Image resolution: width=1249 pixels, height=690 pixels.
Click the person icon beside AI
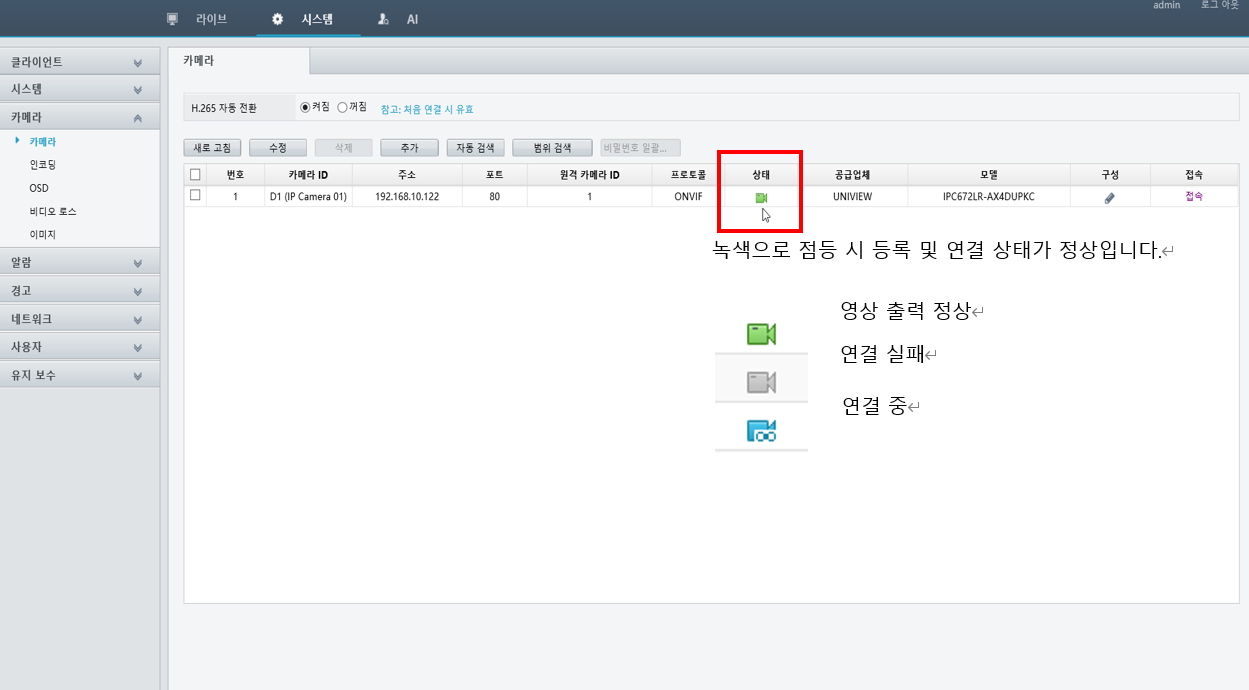click(x=383, y=19)
